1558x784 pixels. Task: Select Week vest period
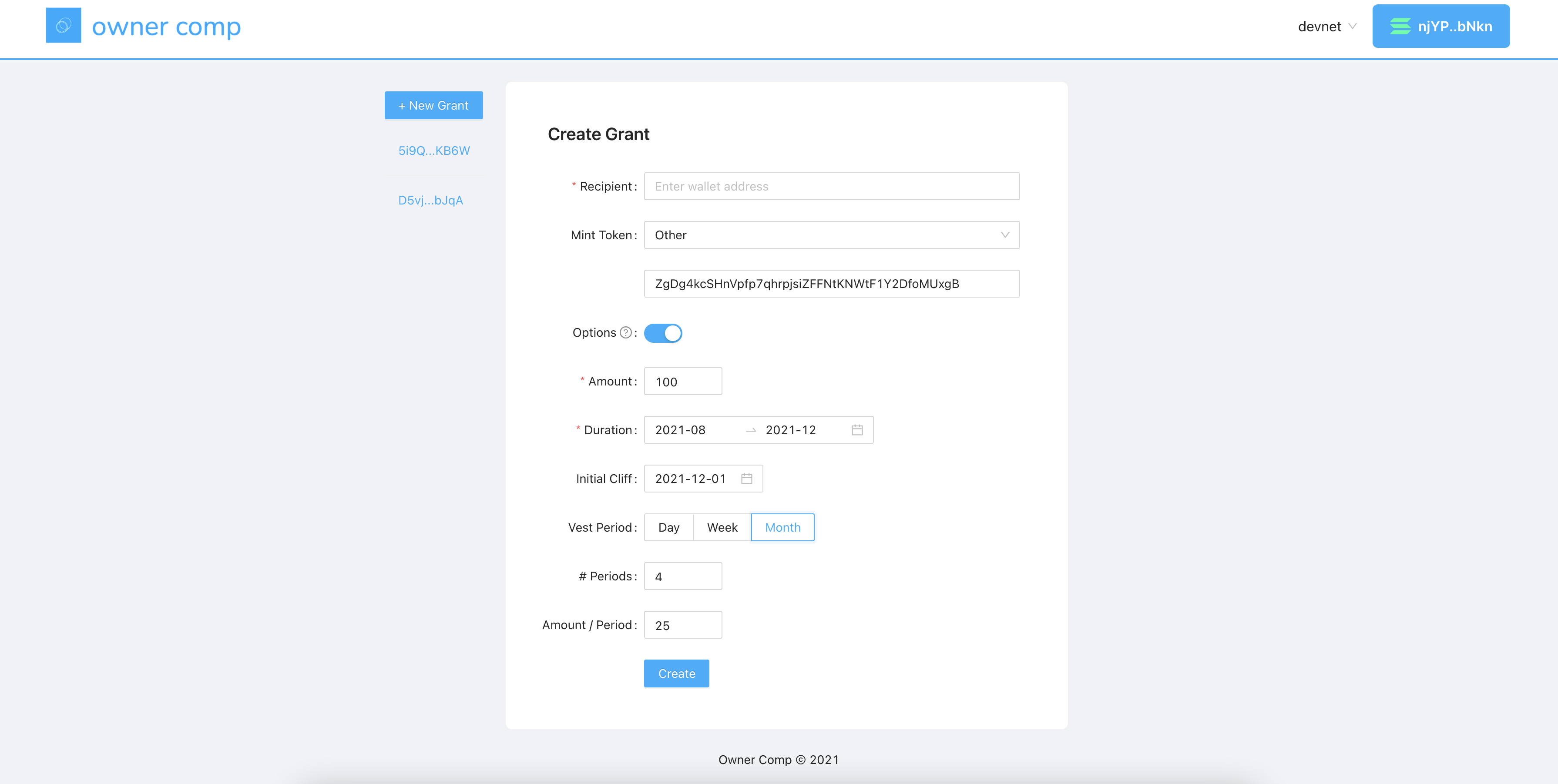pos(722,527)
